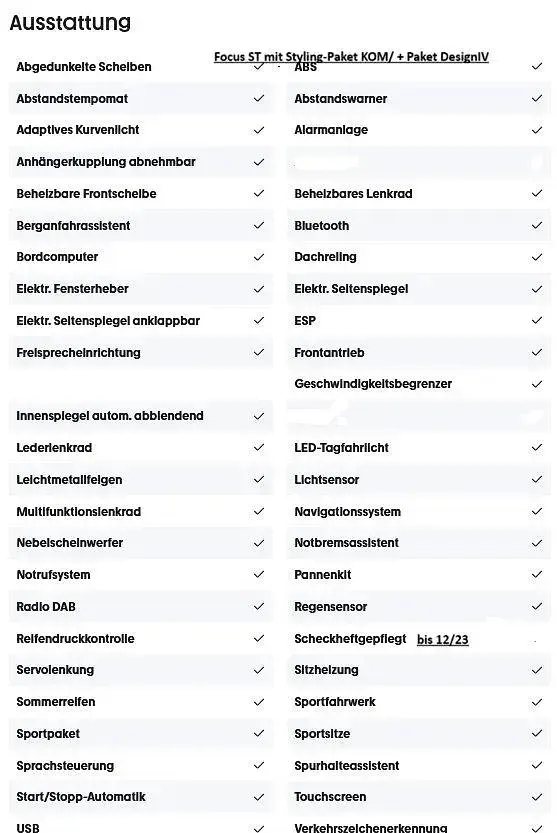Click the Touchscreen checkmark icon
The image size is (557, 833).
(537, 797)
